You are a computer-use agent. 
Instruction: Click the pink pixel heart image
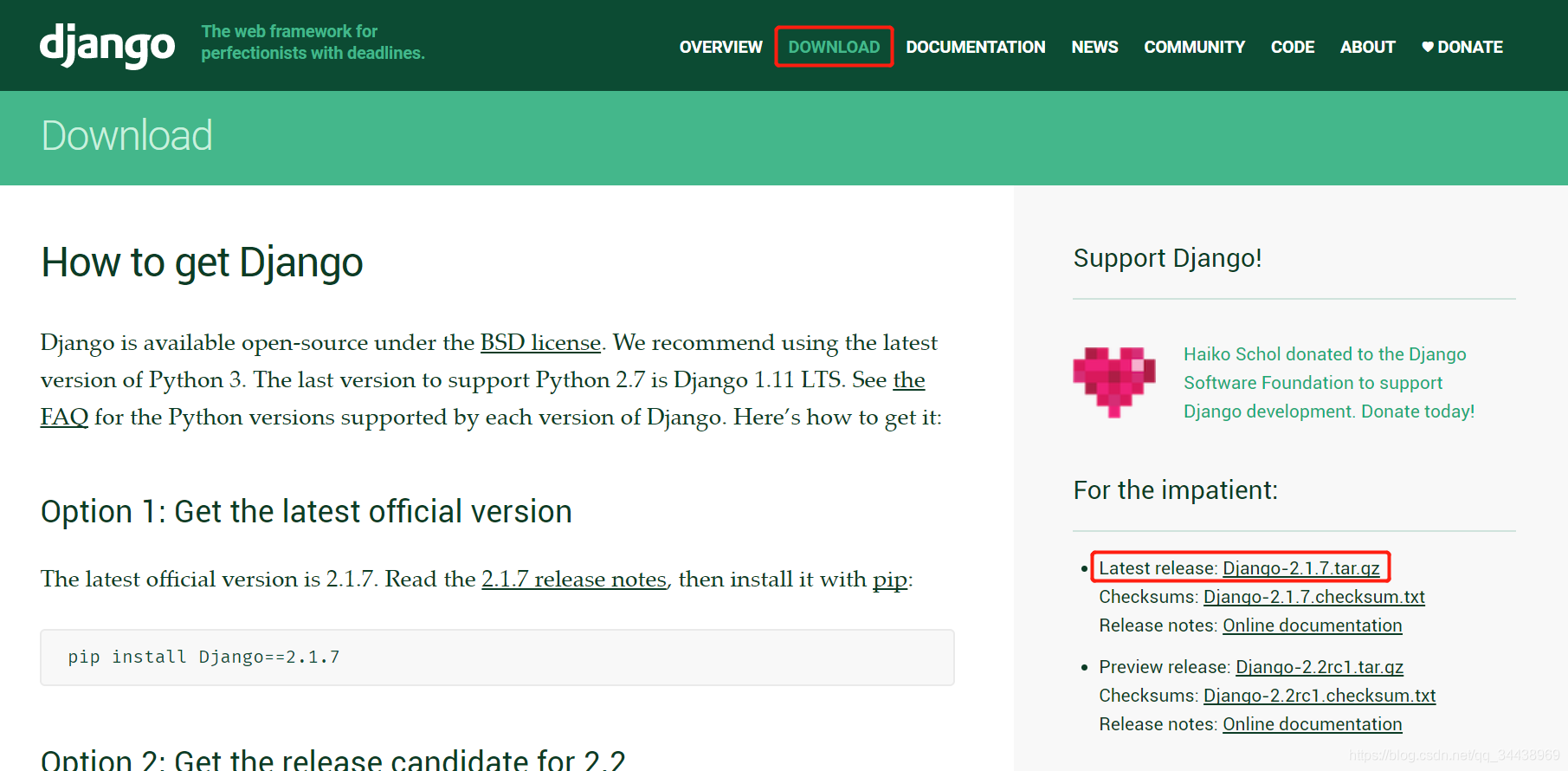[x=1113, y=382]
